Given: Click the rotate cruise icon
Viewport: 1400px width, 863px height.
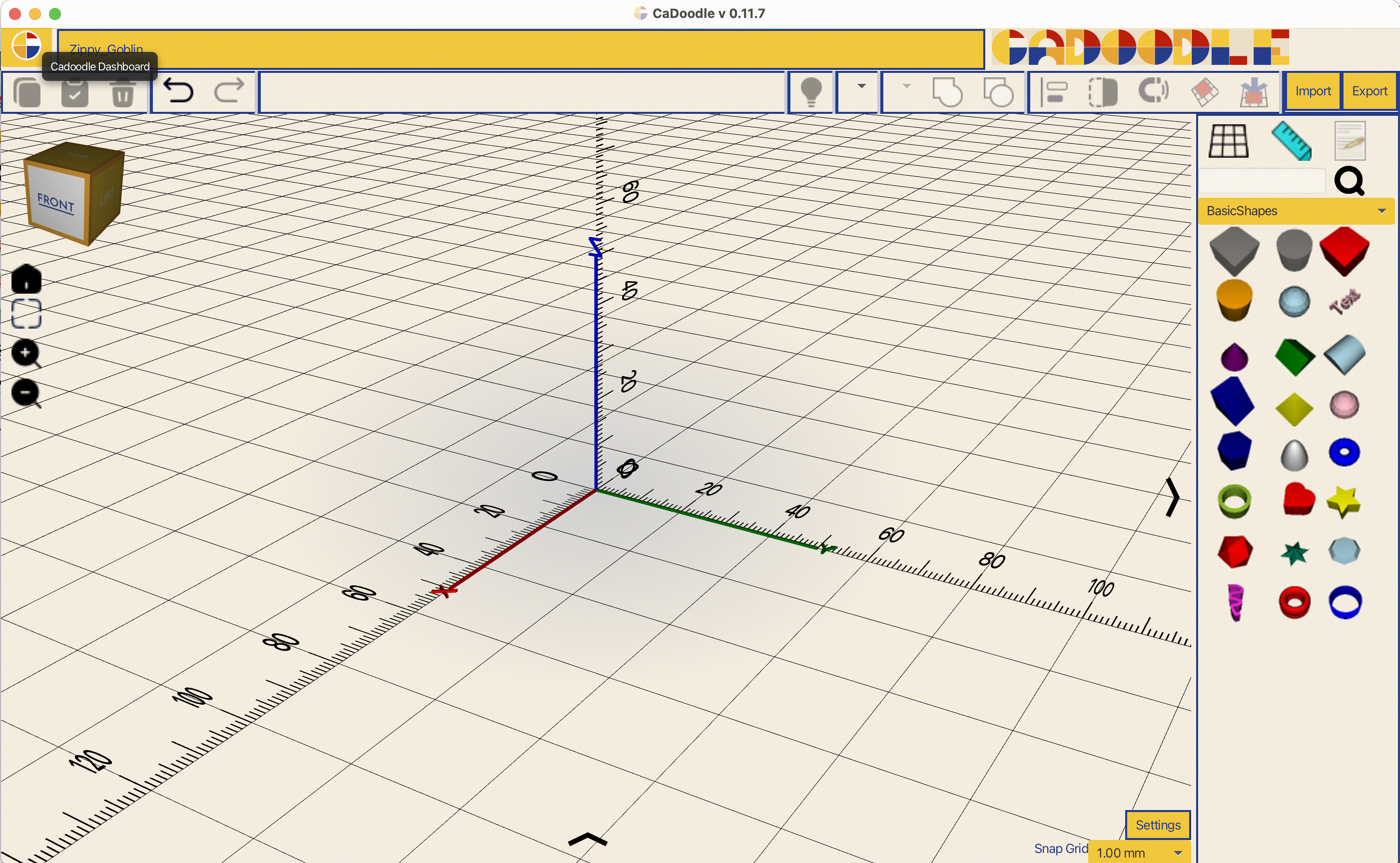Looking at the screenshot, I should pos(1153,91).
